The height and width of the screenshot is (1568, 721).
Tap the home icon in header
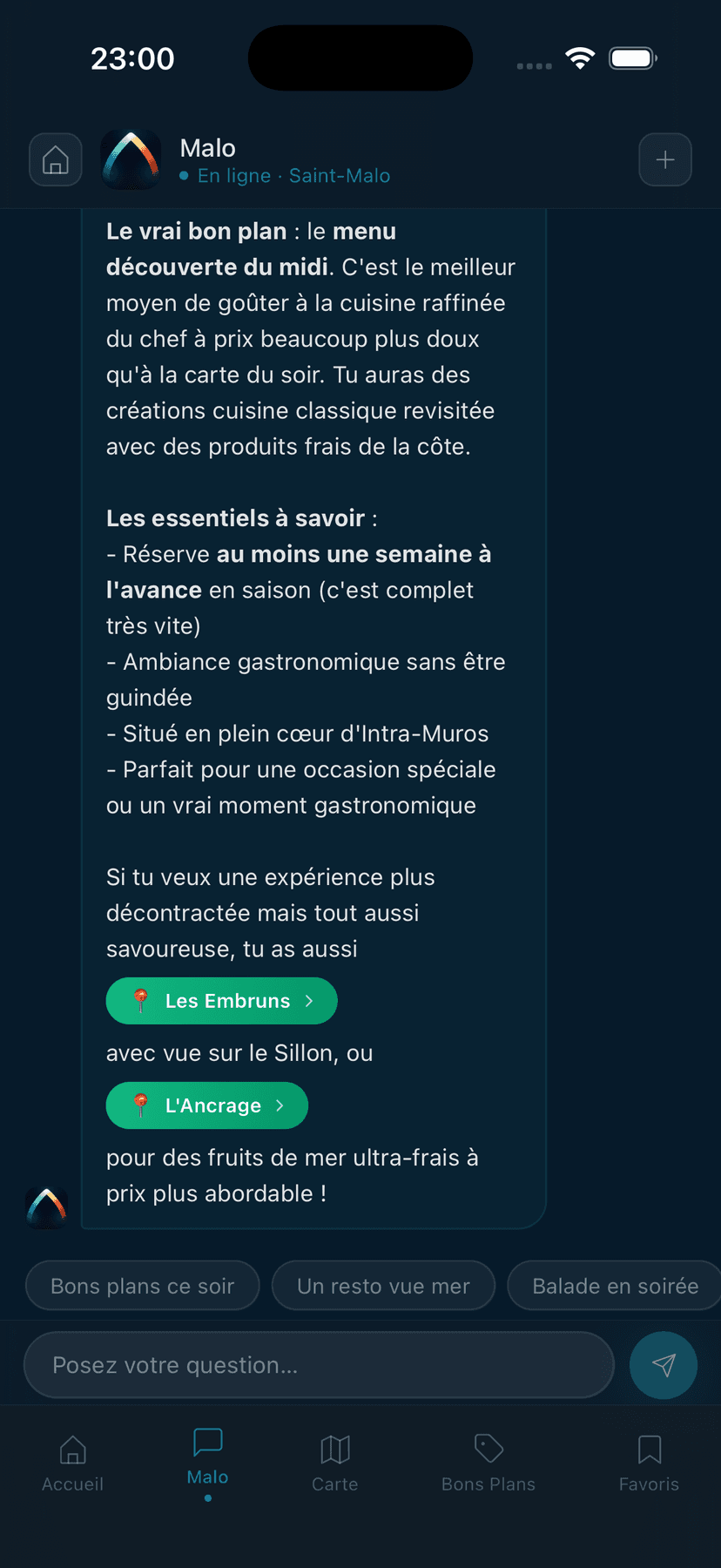(56, 160)
